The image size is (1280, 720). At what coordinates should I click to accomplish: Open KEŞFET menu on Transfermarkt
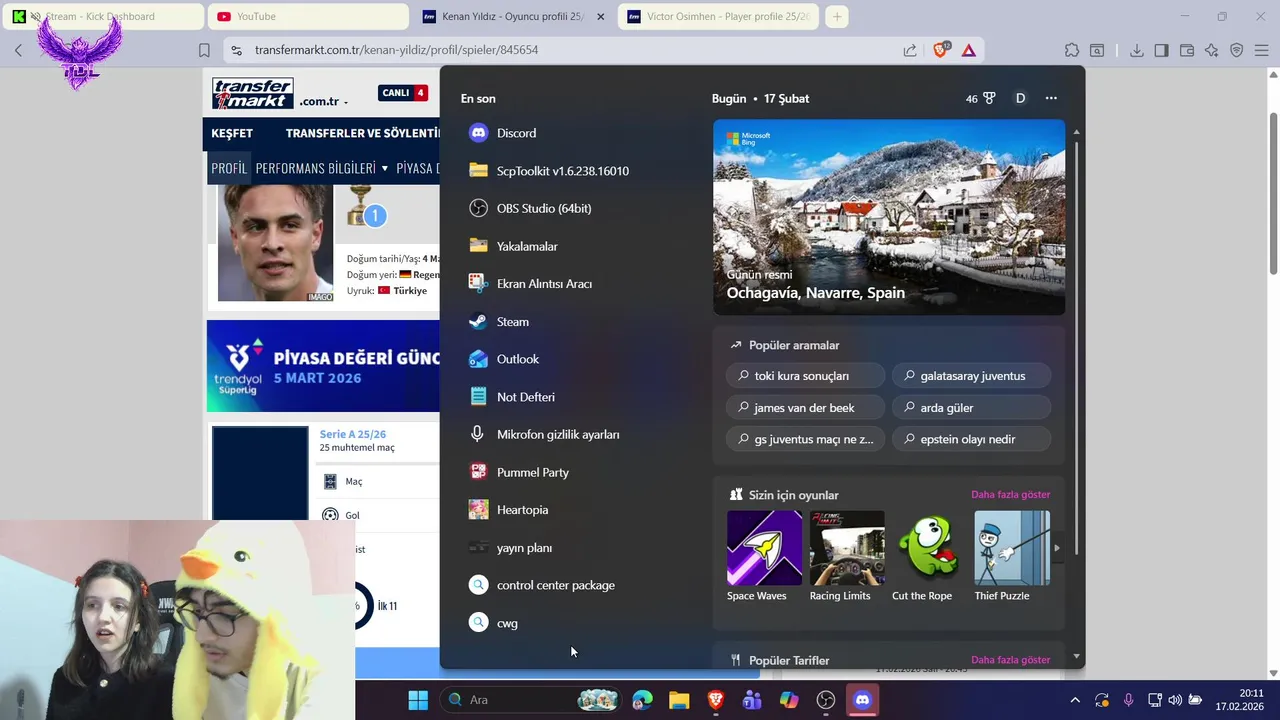tap(232, 133)
